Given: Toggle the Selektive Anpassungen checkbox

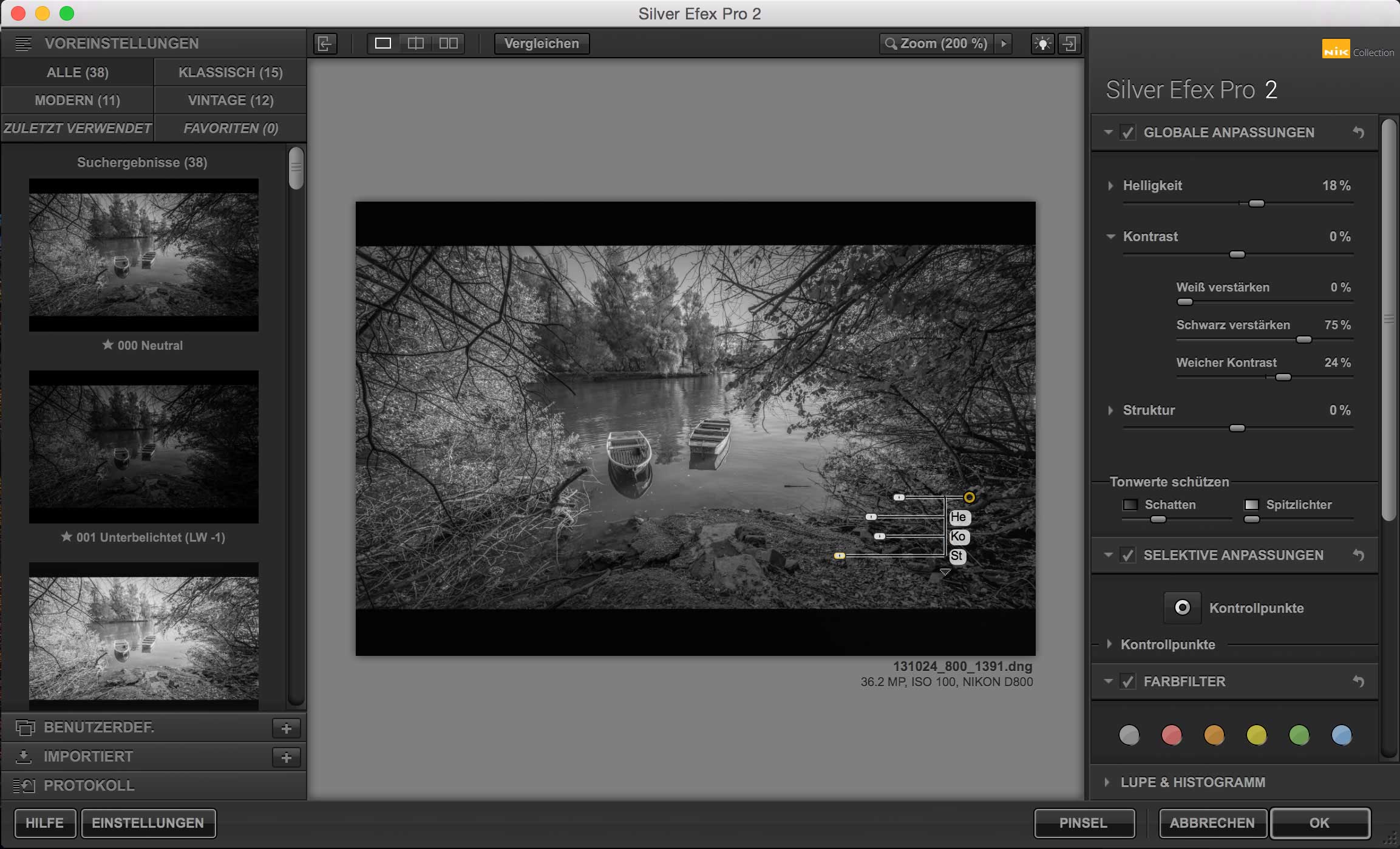Looking at the screenshot, I should [1127, 555].
